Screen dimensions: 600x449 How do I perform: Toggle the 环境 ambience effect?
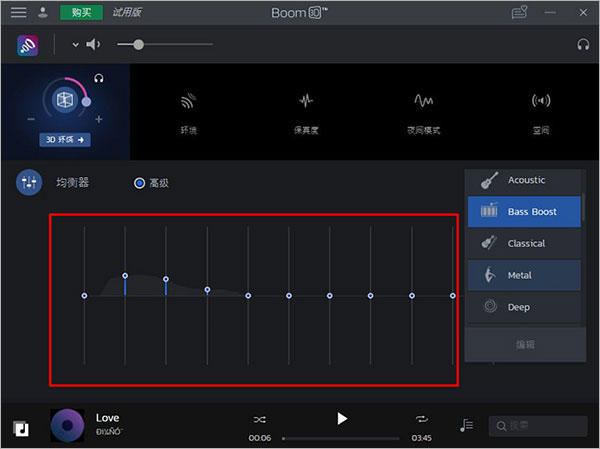pyautogui.click(x=188, y=113)
